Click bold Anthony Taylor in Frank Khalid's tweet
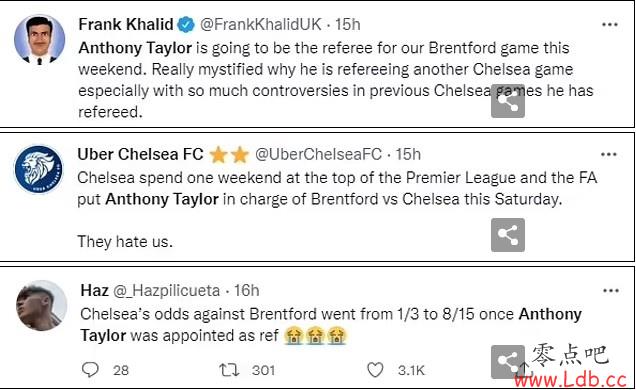 [135, 48]
